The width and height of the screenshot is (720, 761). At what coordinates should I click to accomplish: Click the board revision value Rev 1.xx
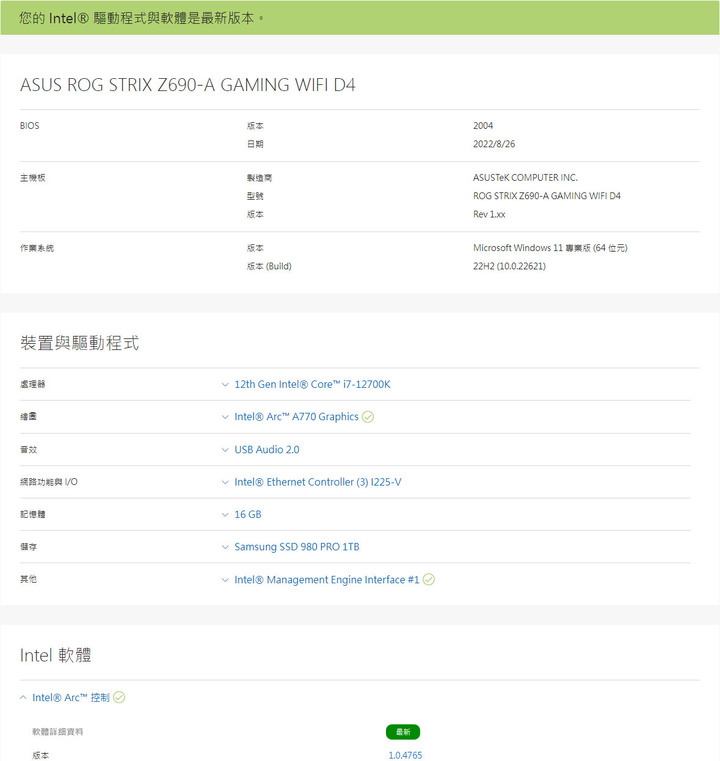point(489,215)
